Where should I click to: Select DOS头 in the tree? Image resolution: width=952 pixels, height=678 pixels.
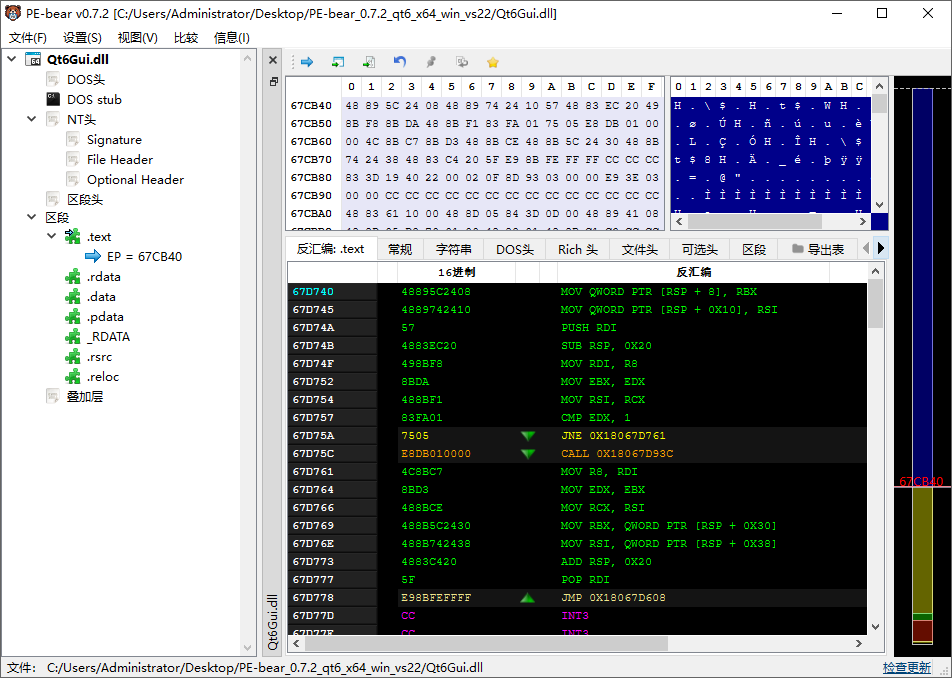pyautogui.click(x=86, y=80)
